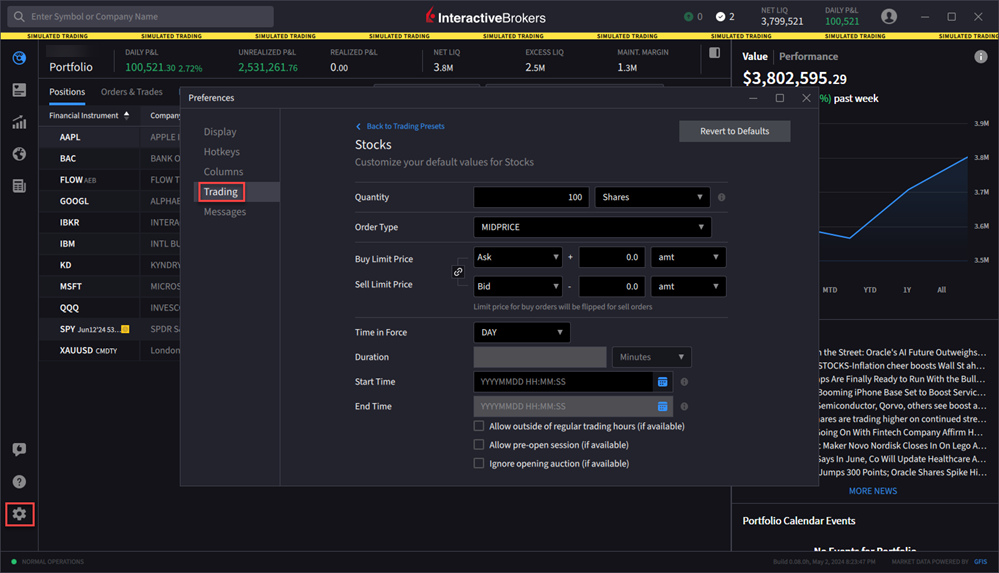The height and width of the screenshot is (573, 999).
Task: Select Messages in Preferences sidebar
Action: [224, 212]
